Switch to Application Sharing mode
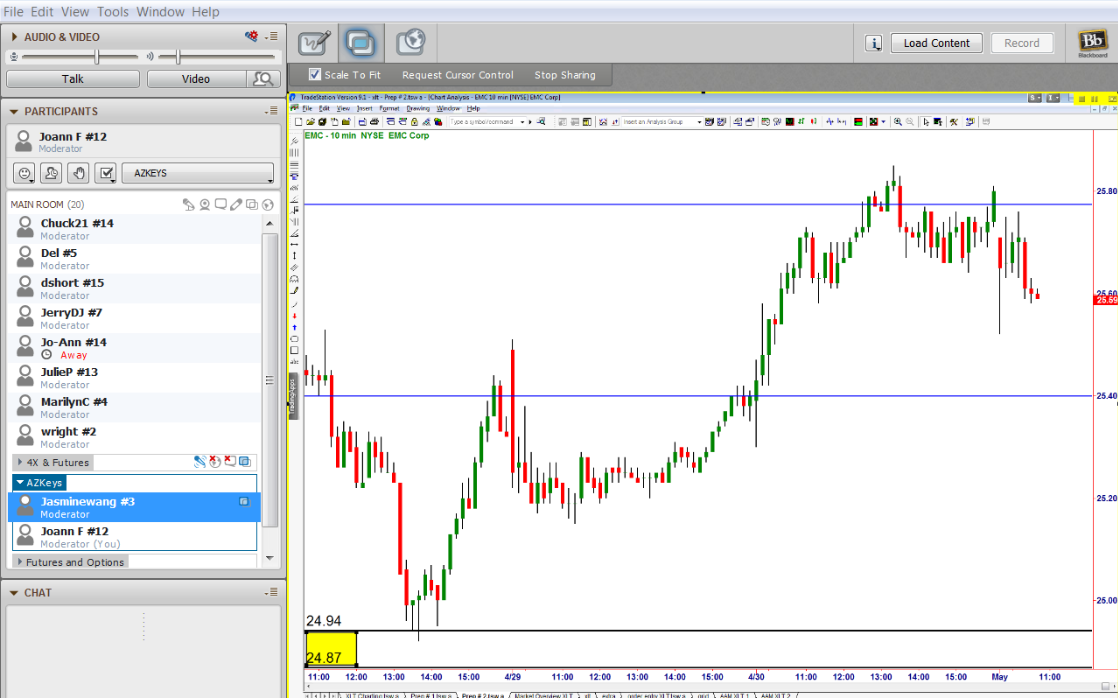The image size is (1118, 698). [x=360, y=43]
